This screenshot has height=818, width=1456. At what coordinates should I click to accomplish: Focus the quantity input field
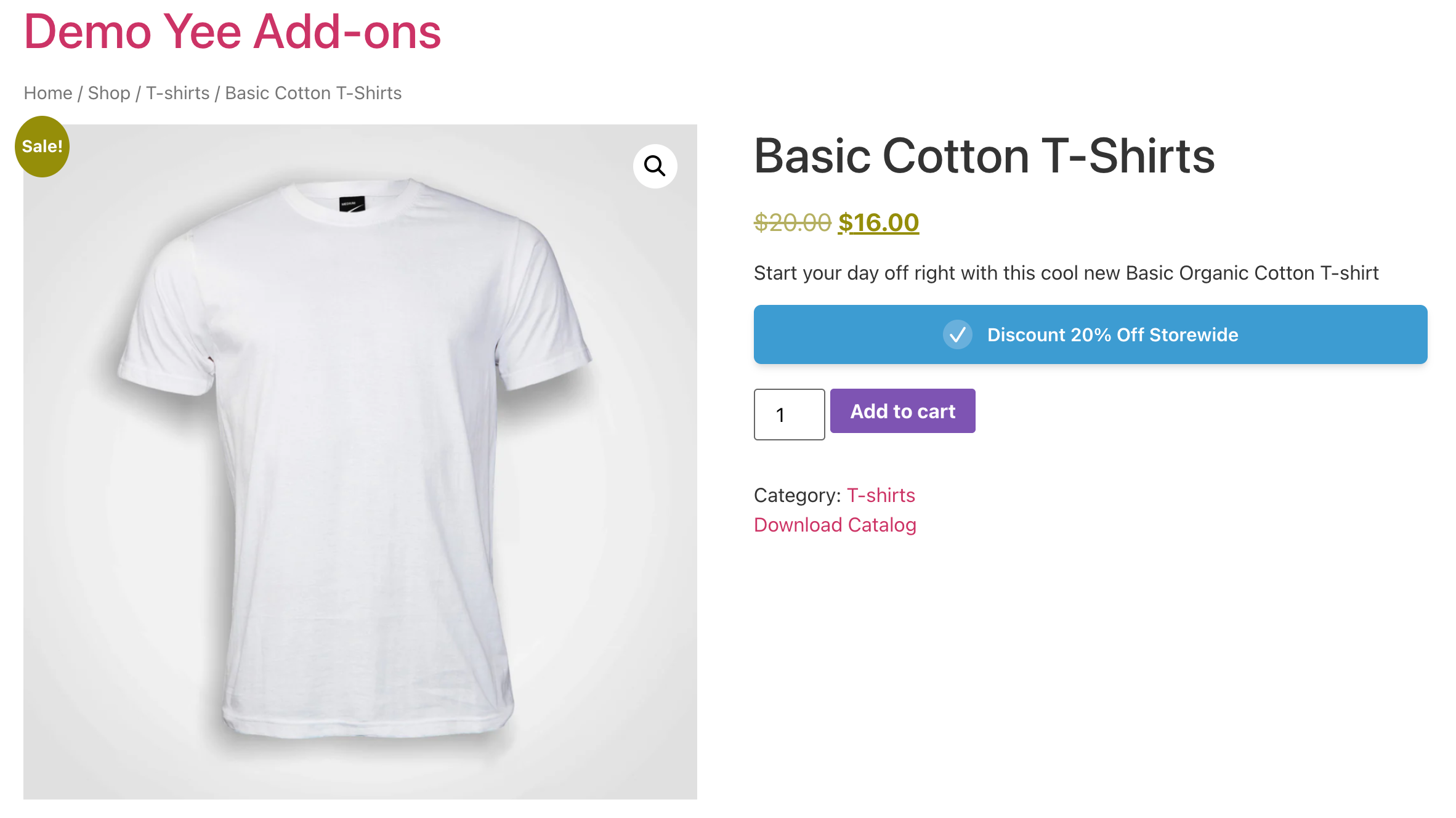click(x=789, y=415)
